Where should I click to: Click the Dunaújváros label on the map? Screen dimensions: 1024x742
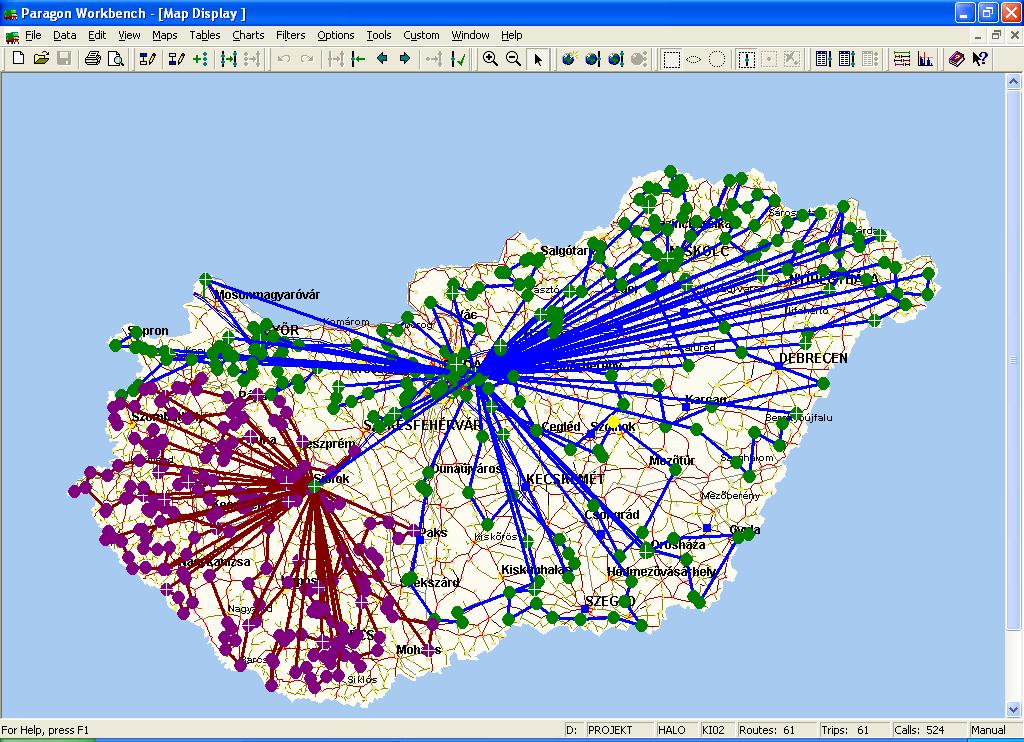466,469
